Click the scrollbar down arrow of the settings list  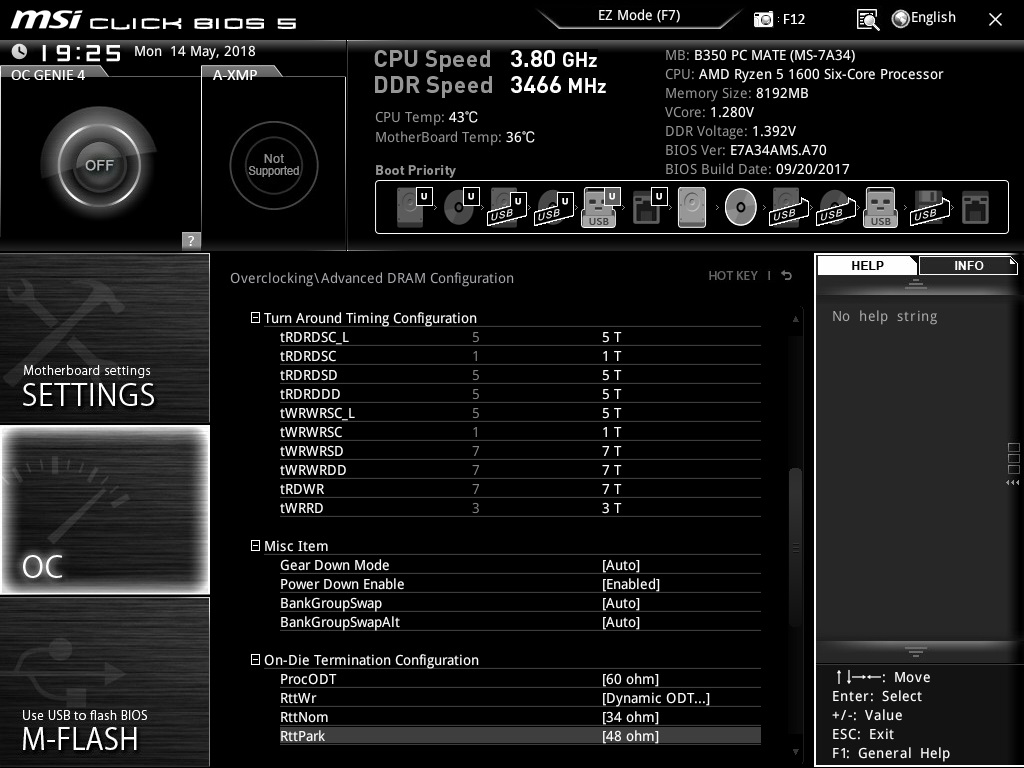[x=795, y=752]
